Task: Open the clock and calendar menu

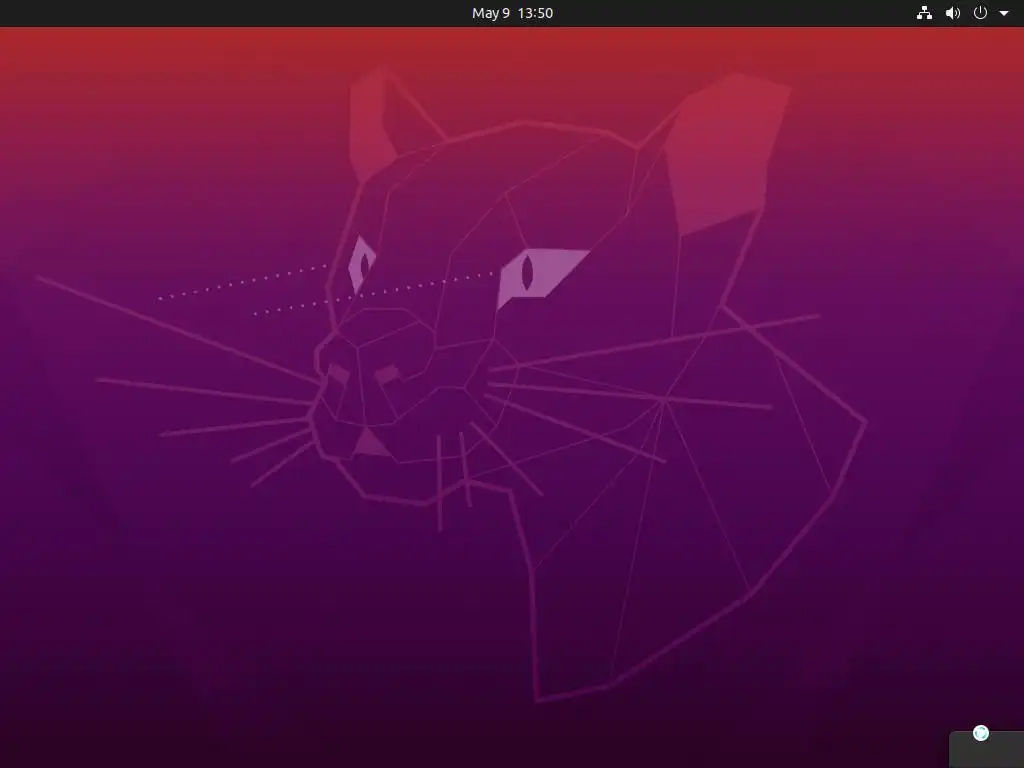Action: tap(512, 13)
